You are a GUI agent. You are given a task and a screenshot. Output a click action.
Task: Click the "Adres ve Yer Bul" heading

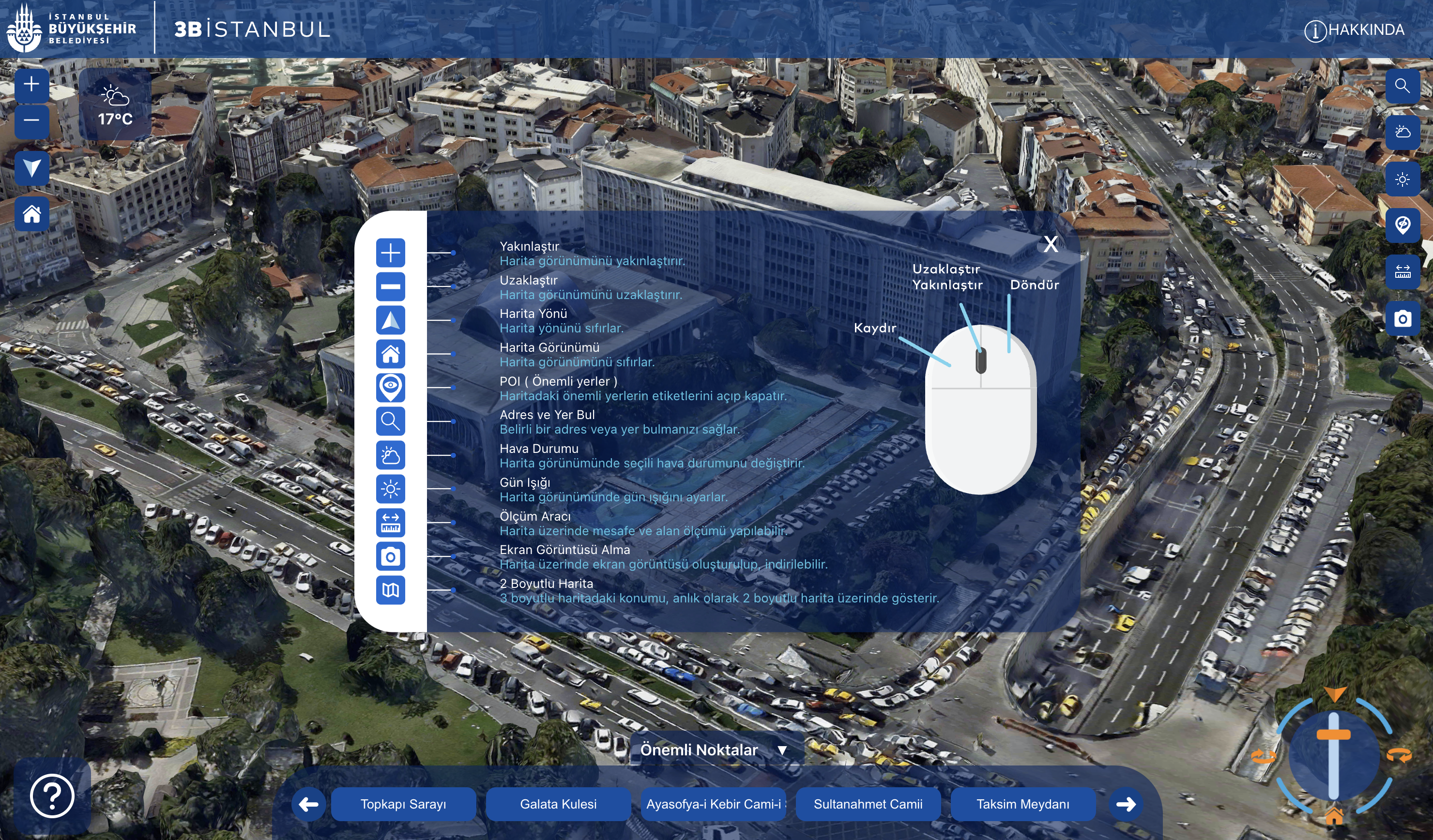click(547, 415)
